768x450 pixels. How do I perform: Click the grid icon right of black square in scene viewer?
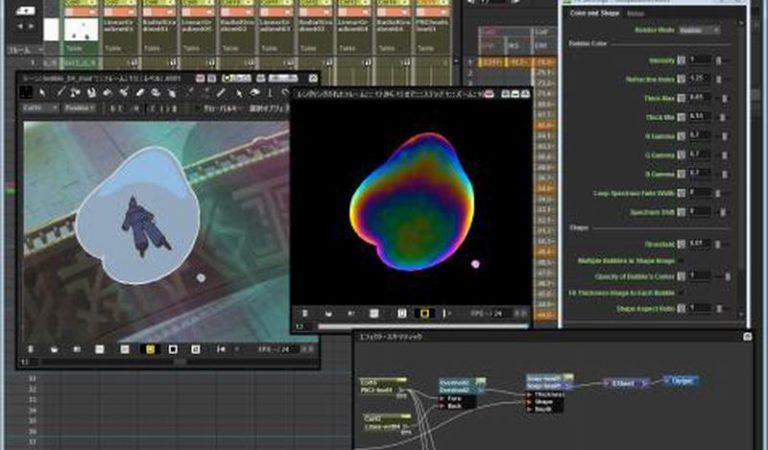click(195, 349)
